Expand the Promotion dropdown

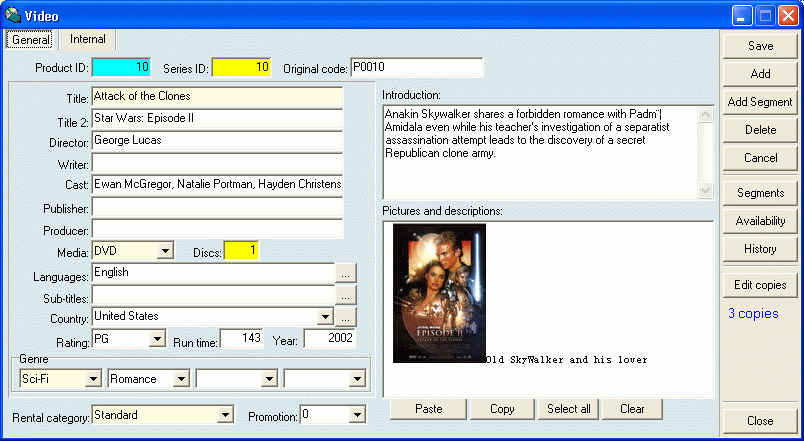click(x=357, y=415)
